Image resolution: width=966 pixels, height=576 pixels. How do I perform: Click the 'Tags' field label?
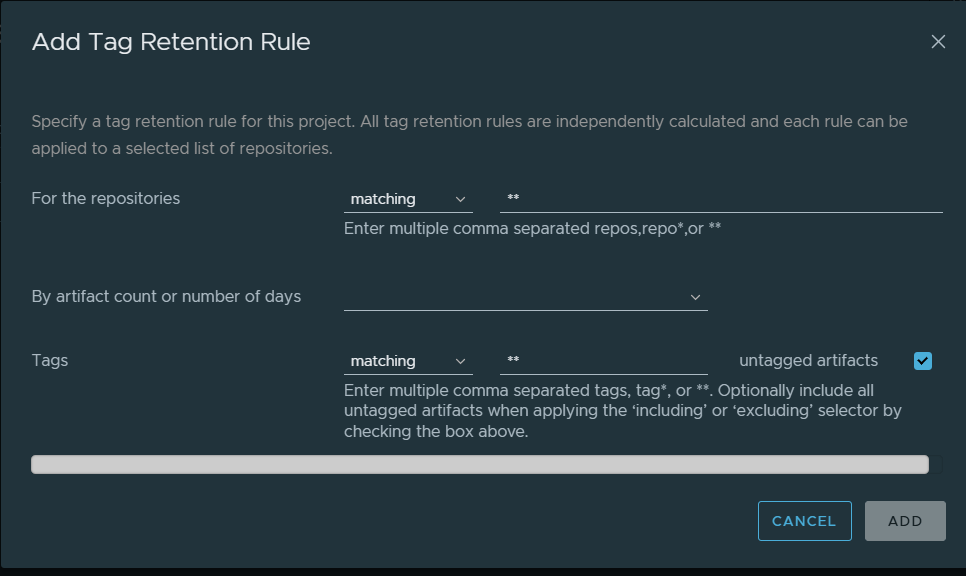(x=50, y=360)
